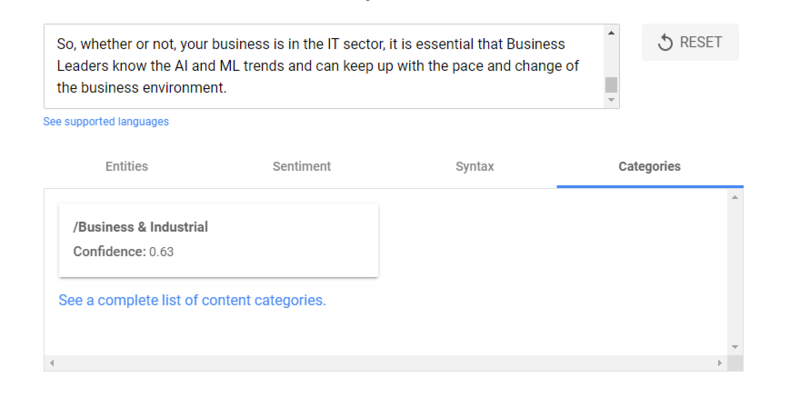This screenshot has height=397, width=790.
Task: Click the horizontal scrollbar left arrow
Action: tap(52, 363)
